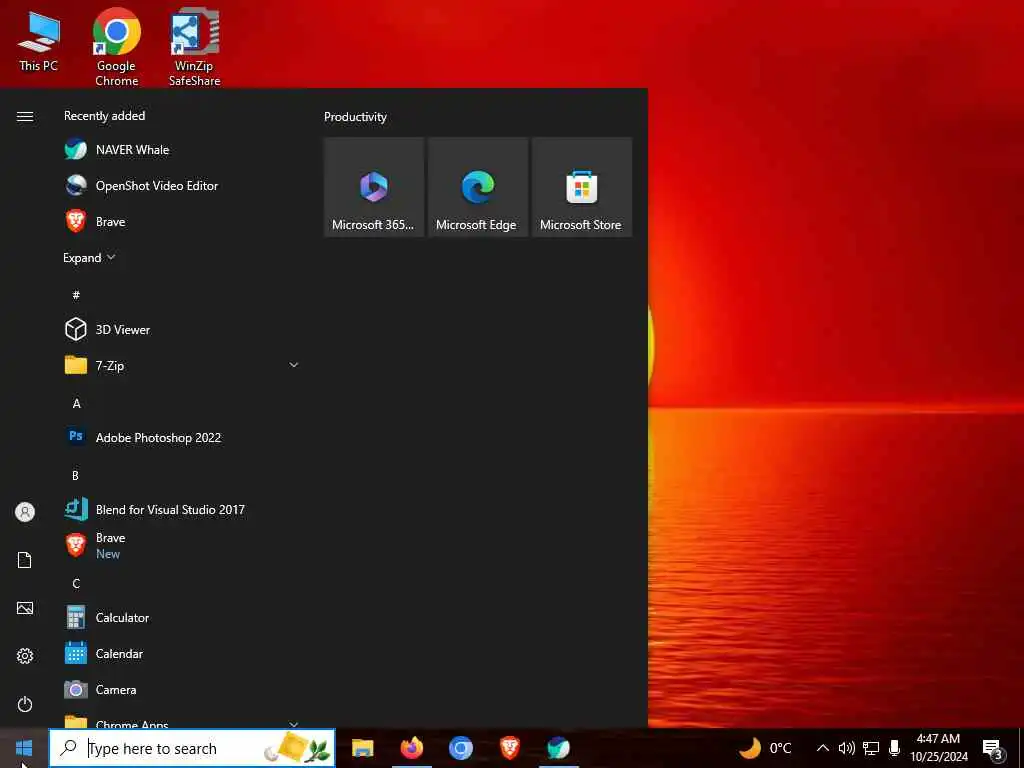This screenshot has height=768, width=1024.
Task: Open 3D Viewer app
Action: click(181, 329)
